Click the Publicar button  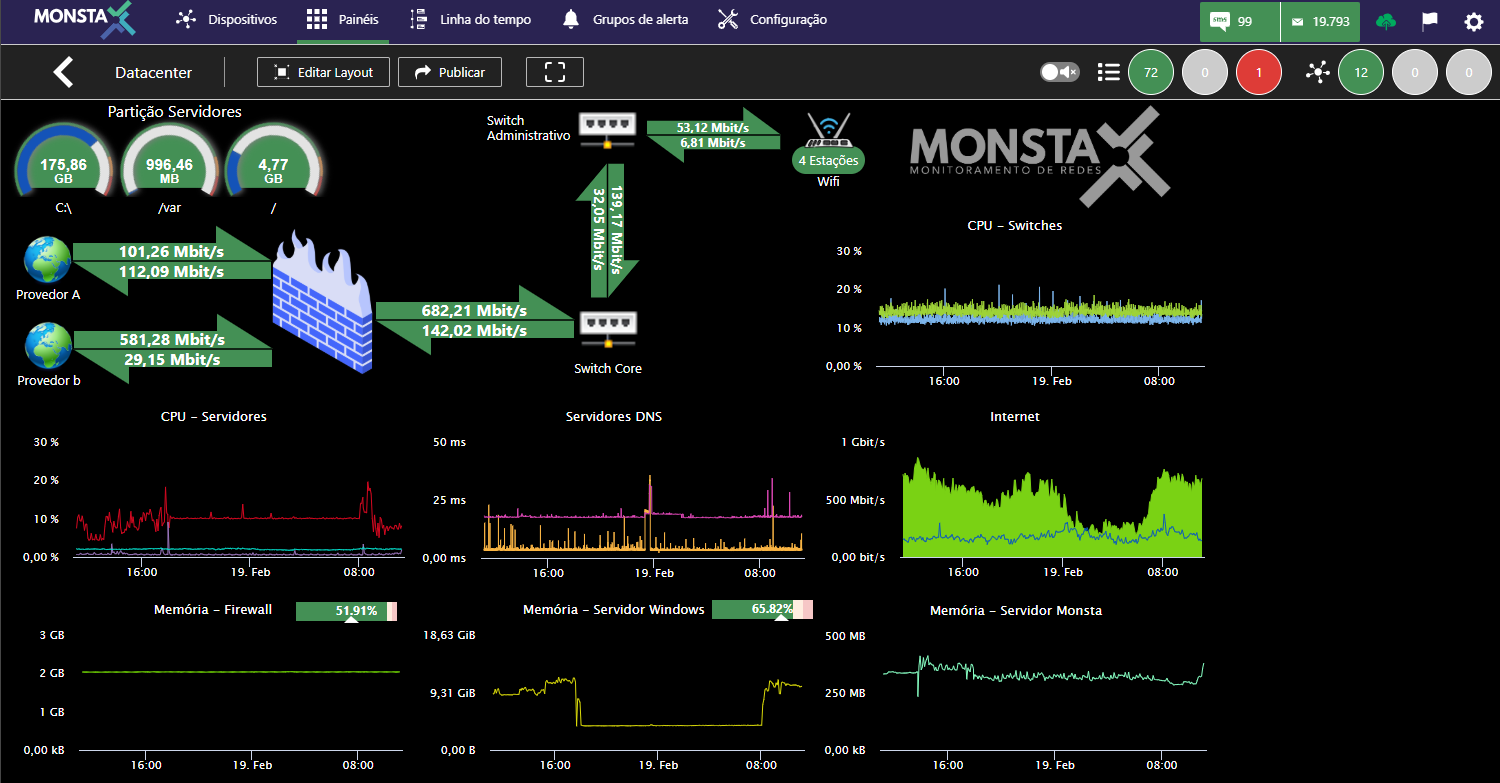449,72
